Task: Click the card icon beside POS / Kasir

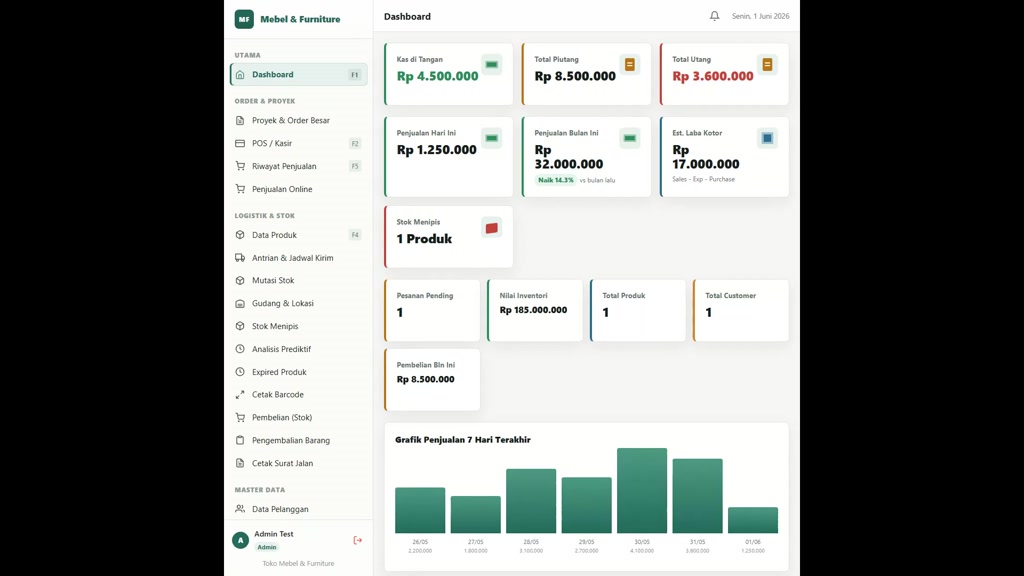Action: click(x=240, y=143)
